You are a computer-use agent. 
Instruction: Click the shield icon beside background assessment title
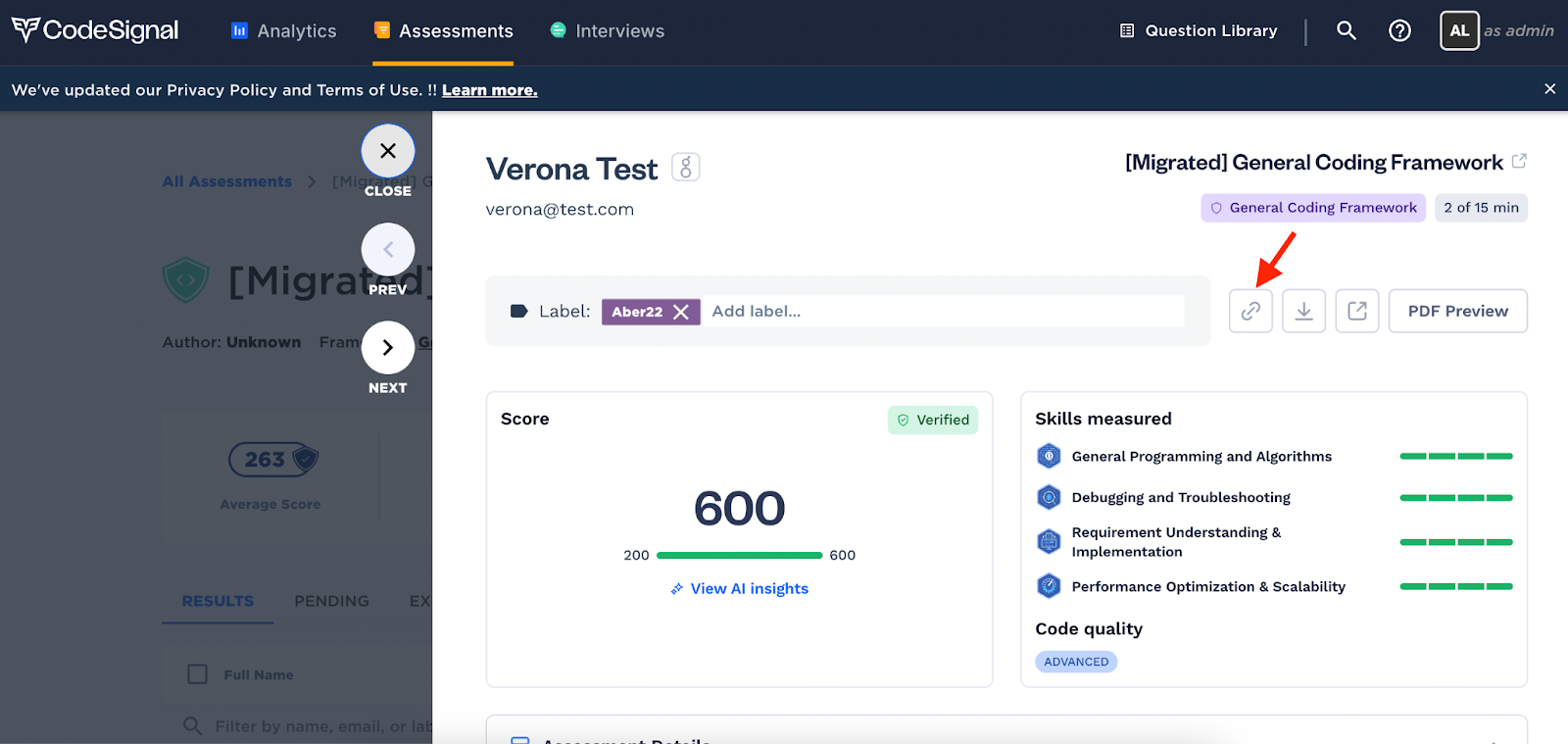[186, 280]
